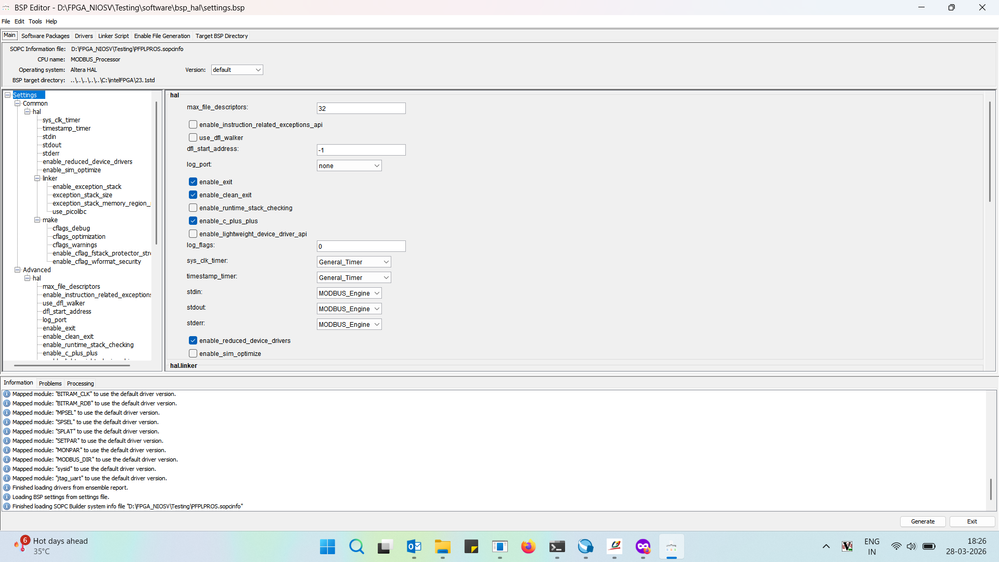Launch Firefox from the taskbar
The image size is (999, 562).
point(528,547)
